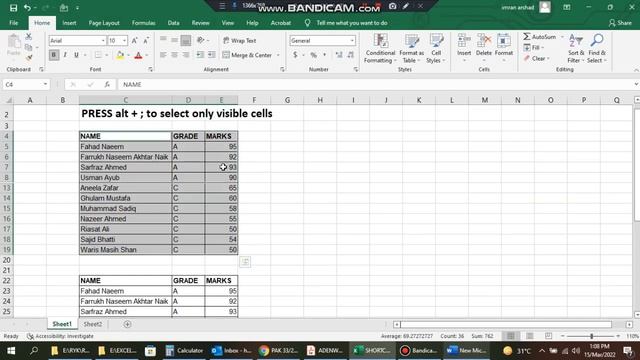This screenshot has width=640, height=360.
Task: Increase indent icon
Action: [x=211, y=55]
